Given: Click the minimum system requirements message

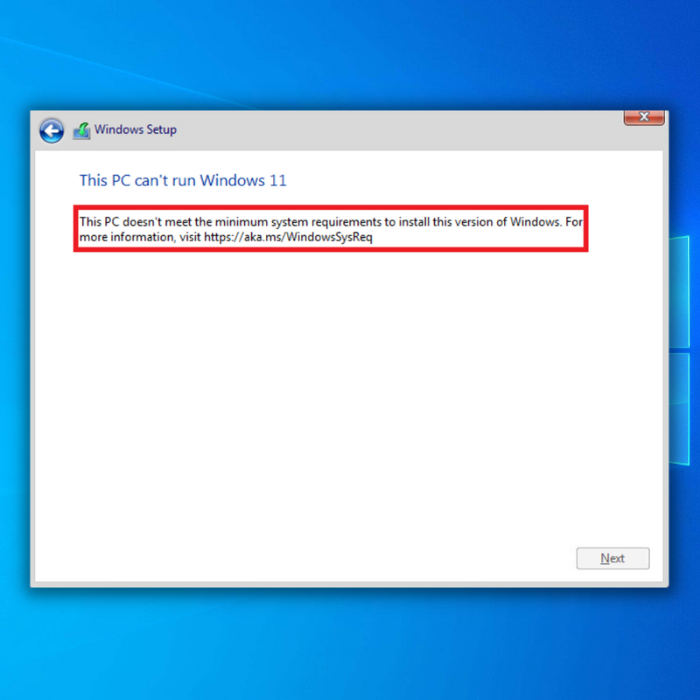Looking at the screenshot, I should coord(331,229).
